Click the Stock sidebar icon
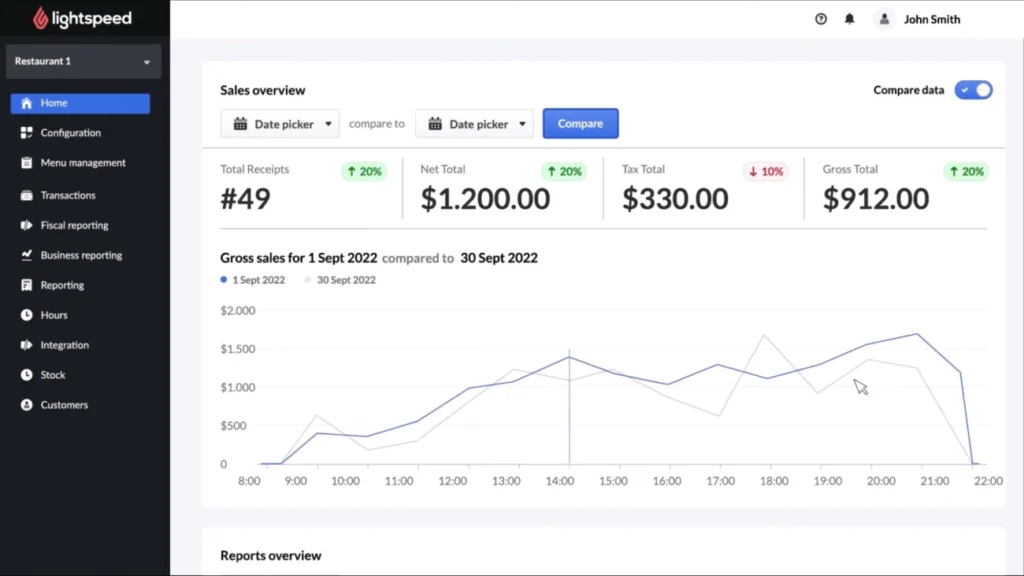 pyautogui.click(x=27, y=375)
